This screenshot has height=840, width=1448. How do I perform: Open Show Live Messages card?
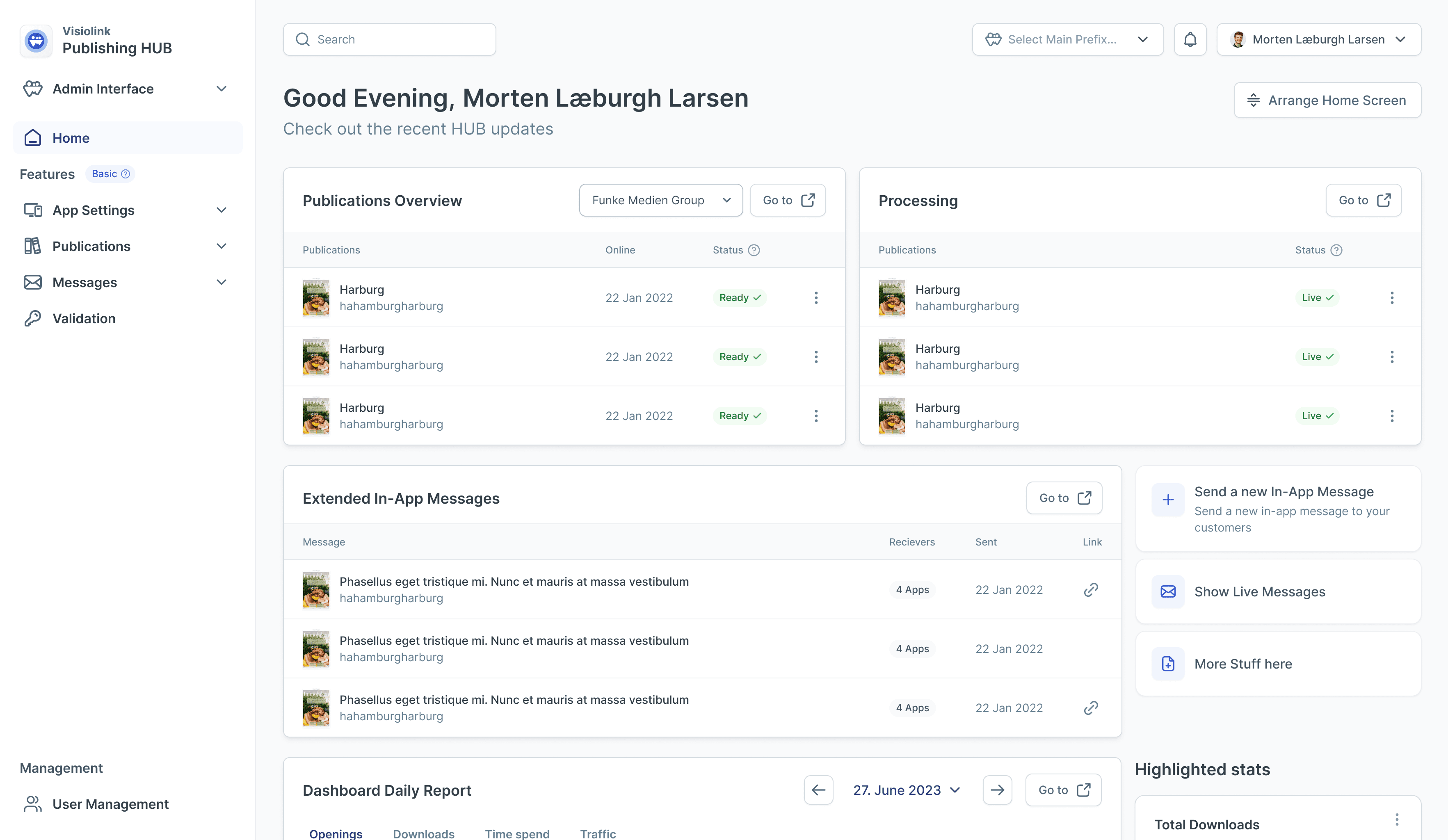(x=1278, y=592)
